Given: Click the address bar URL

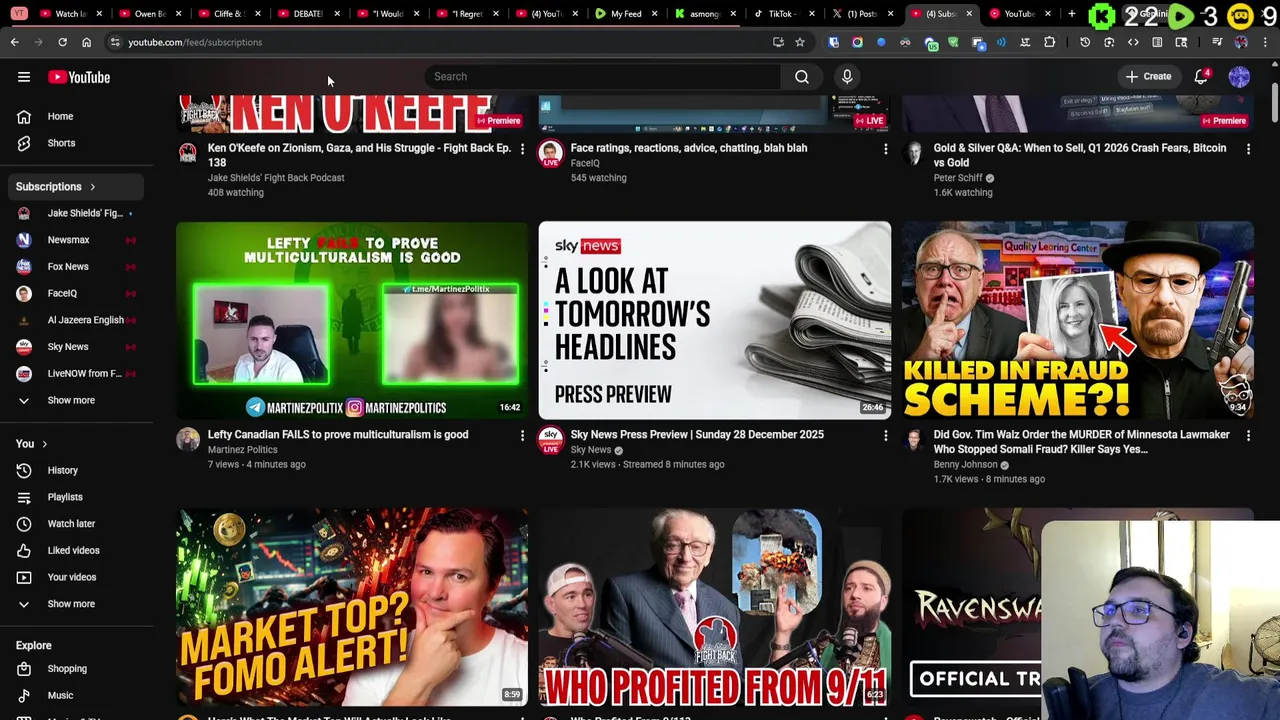Looking at the screenshot, I should pos(195,42).
